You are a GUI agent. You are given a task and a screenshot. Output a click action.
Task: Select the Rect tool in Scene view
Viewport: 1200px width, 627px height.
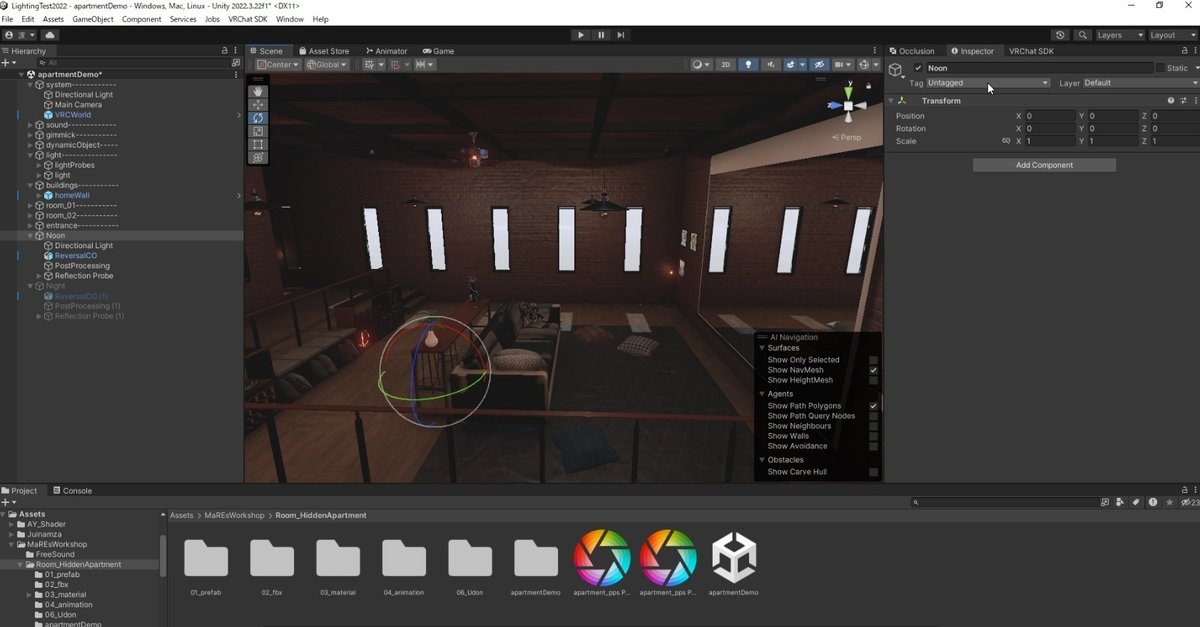pyautogui.click(x=258, y=144)
